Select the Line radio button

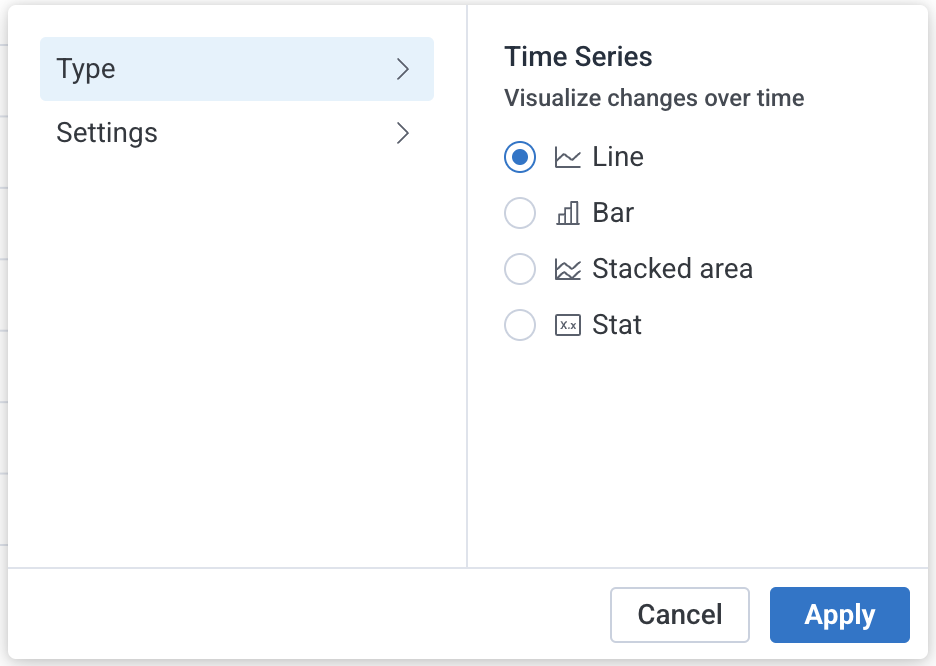pos(520,157)
